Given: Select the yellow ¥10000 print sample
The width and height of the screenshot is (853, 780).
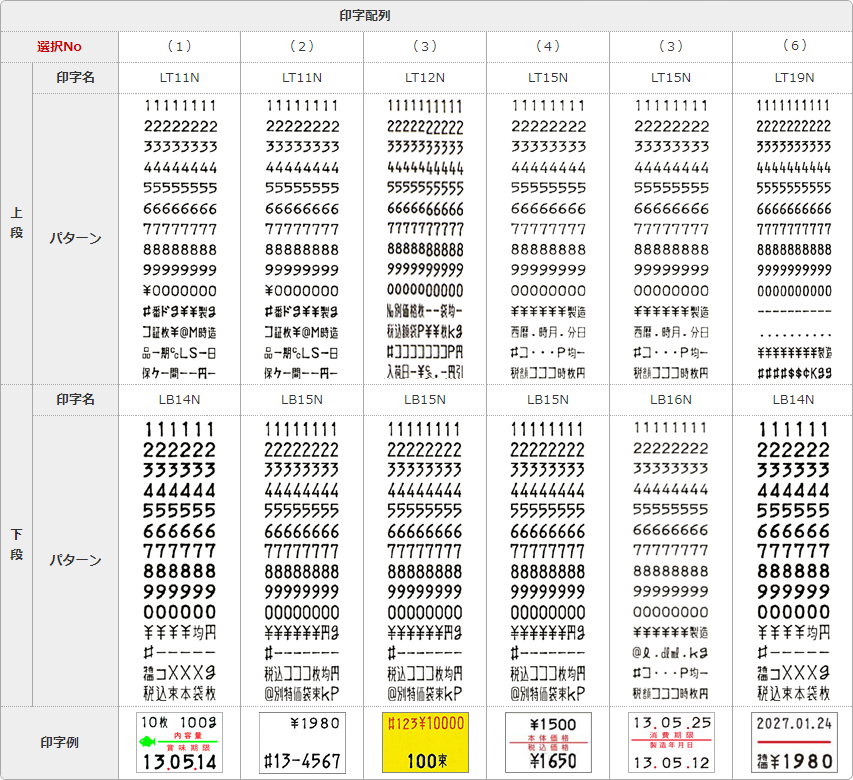Looking at the screenshot, I should tap(425, 742).
